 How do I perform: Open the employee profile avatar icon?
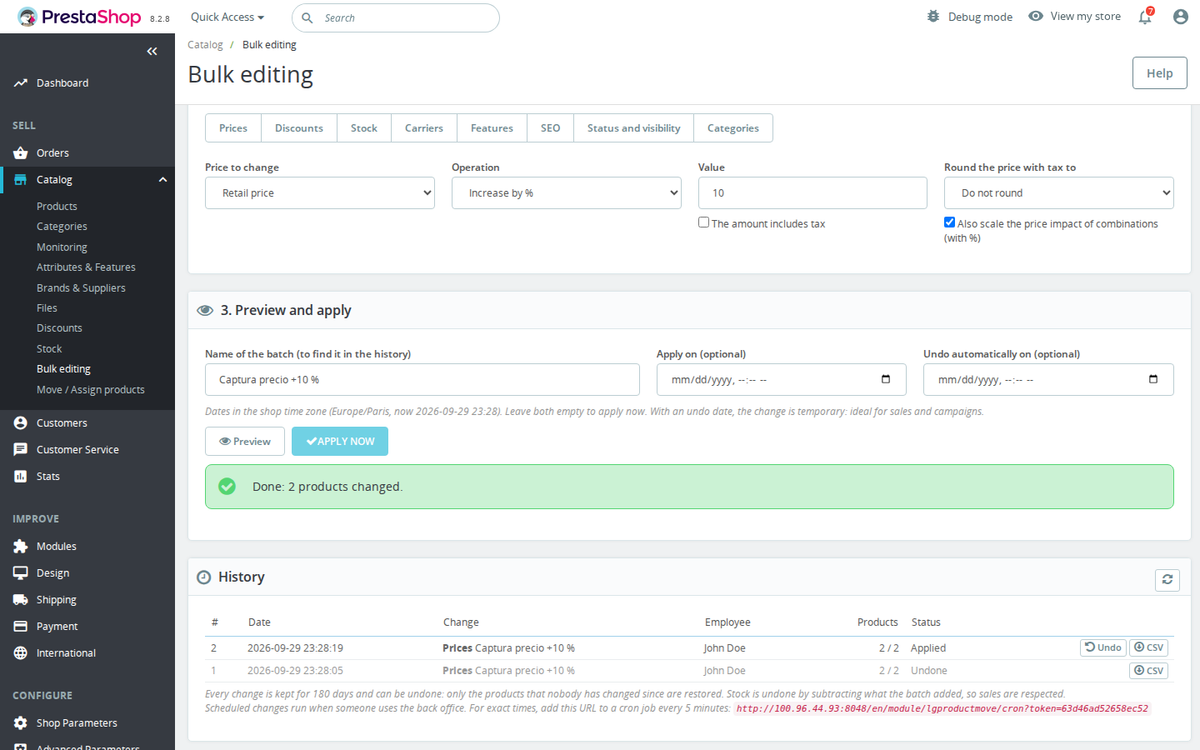coord(1179,17)
